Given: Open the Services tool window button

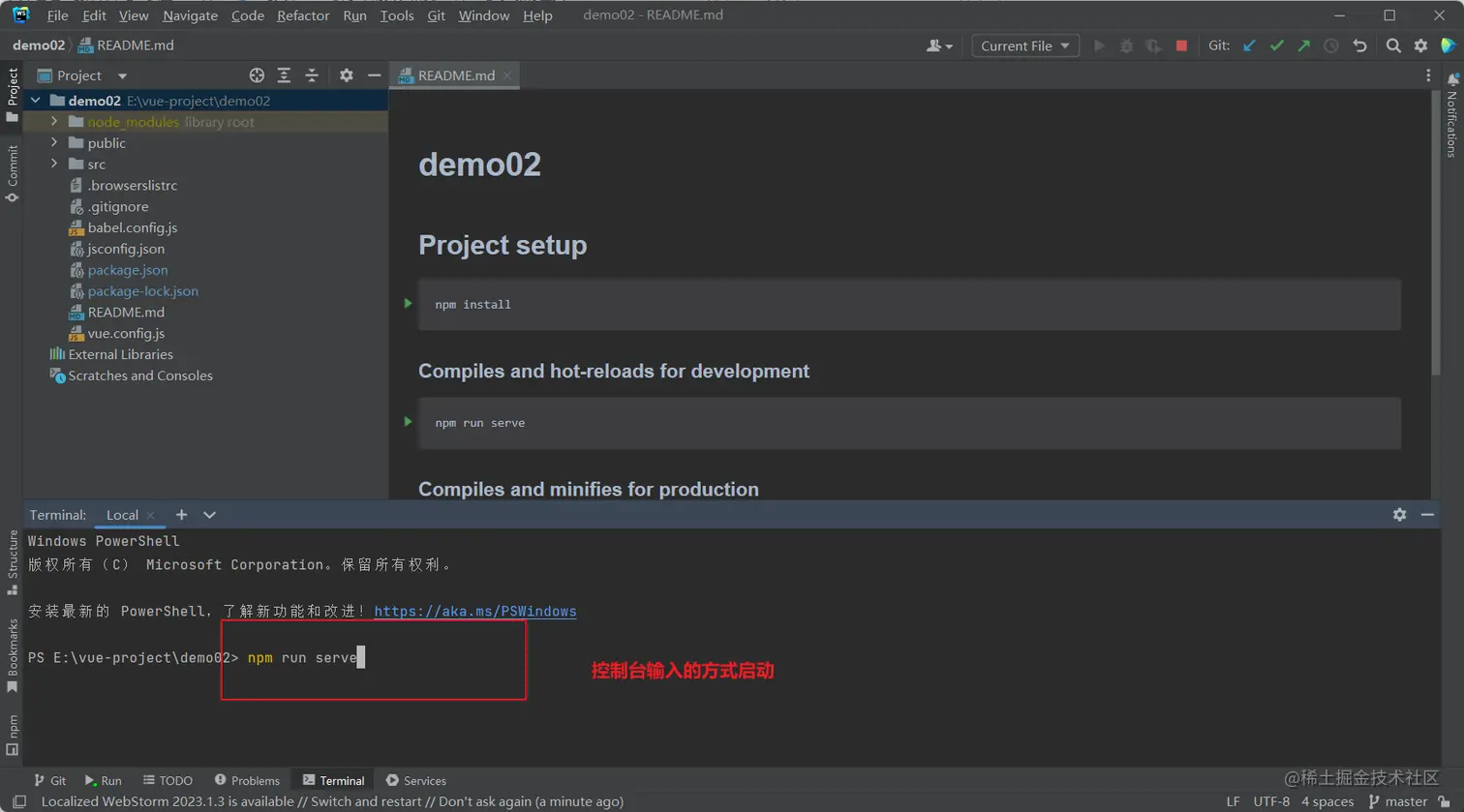Looking at the screenshot, I should pos(416,780).
